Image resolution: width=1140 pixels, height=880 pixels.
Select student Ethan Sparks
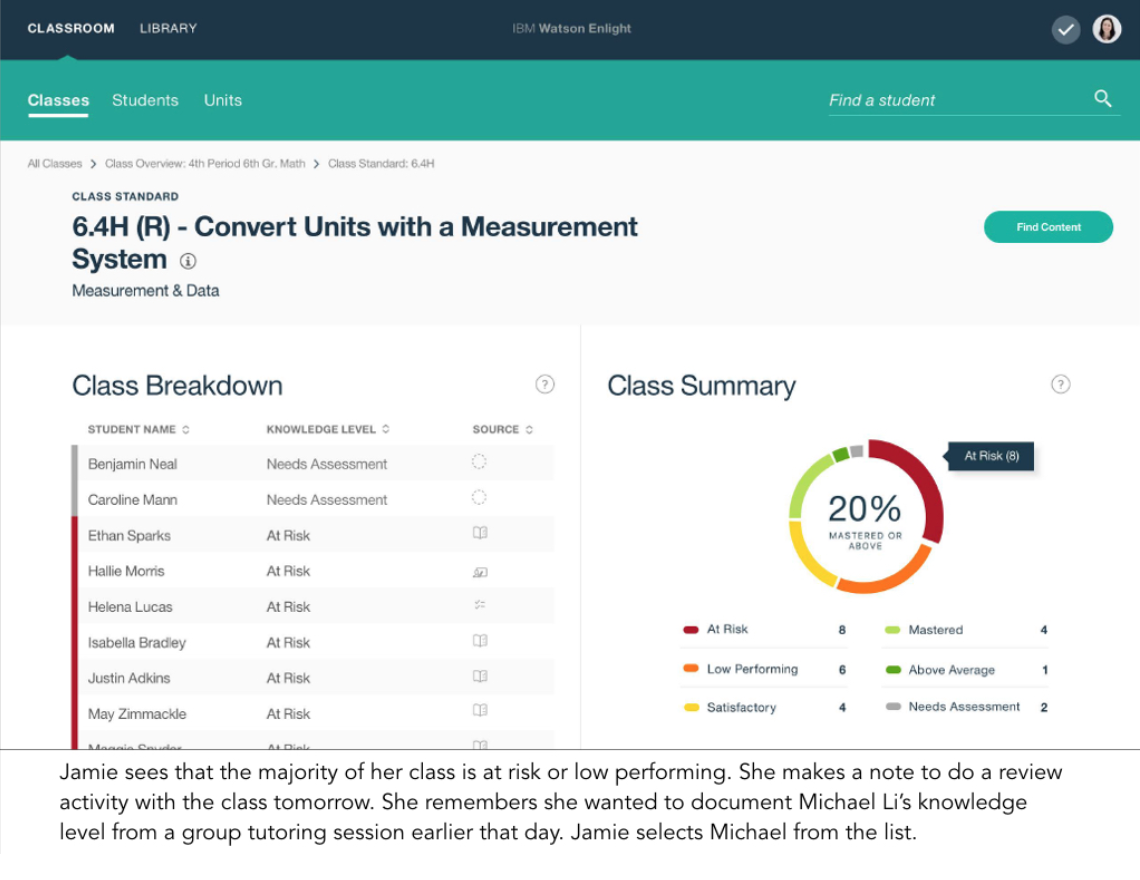129,535
